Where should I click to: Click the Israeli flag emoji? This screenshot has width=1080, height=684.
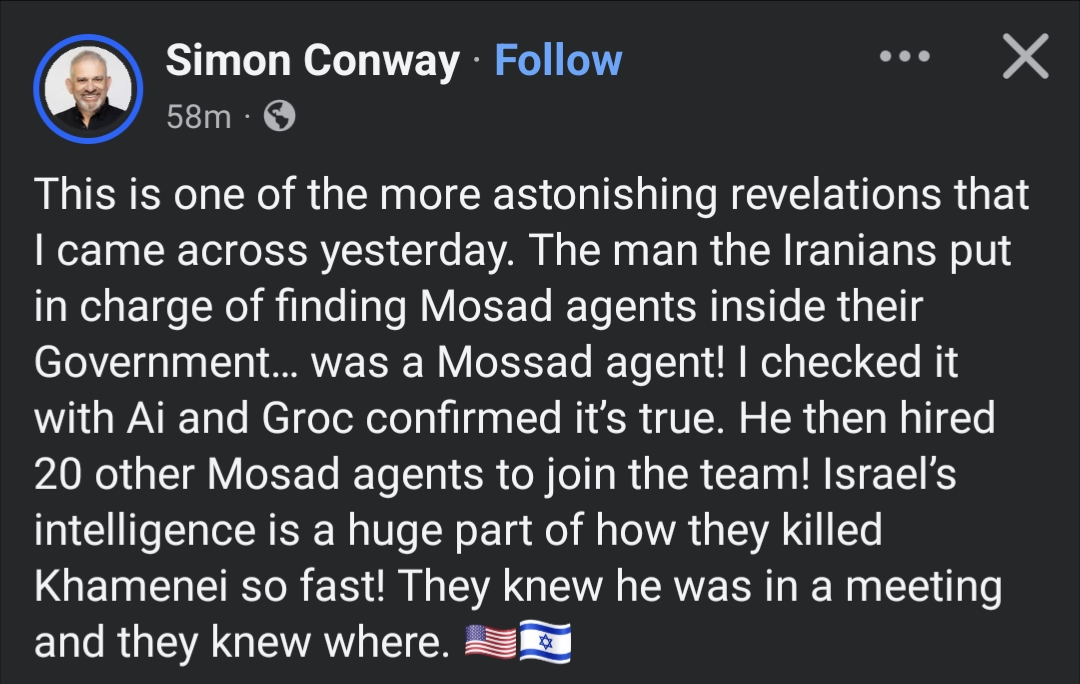(x=545, y=643)
